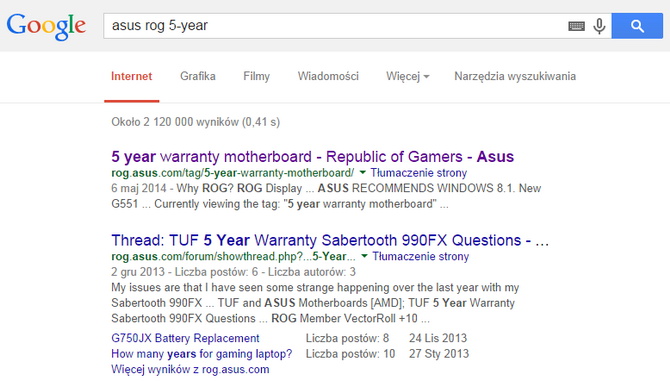Screen dimensions: 670x381
Task: Open Narzędzia wyszukiwania options
Action: [515, 76]
